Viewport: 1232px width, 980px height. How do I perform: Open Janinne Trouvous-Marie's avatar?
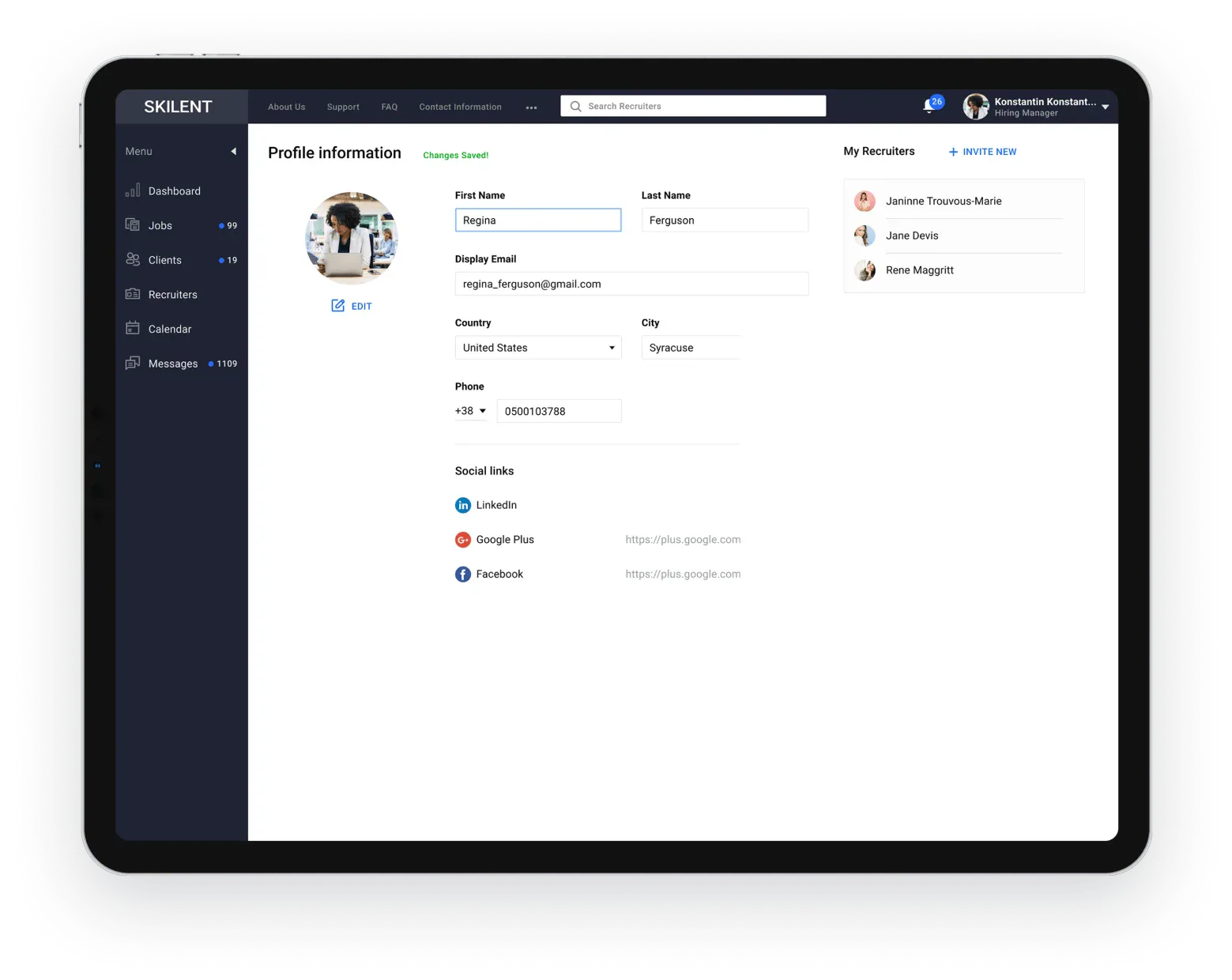click(865, 202)
